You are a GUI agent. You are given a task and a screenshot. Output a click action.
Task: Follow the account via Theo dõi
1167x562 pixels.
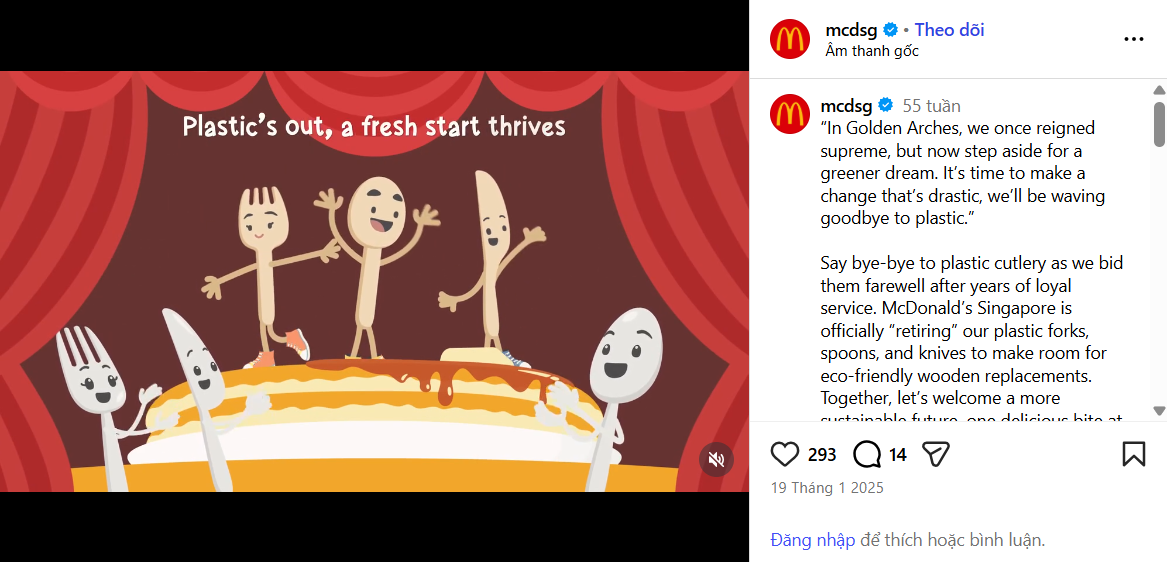pos(949,30)
